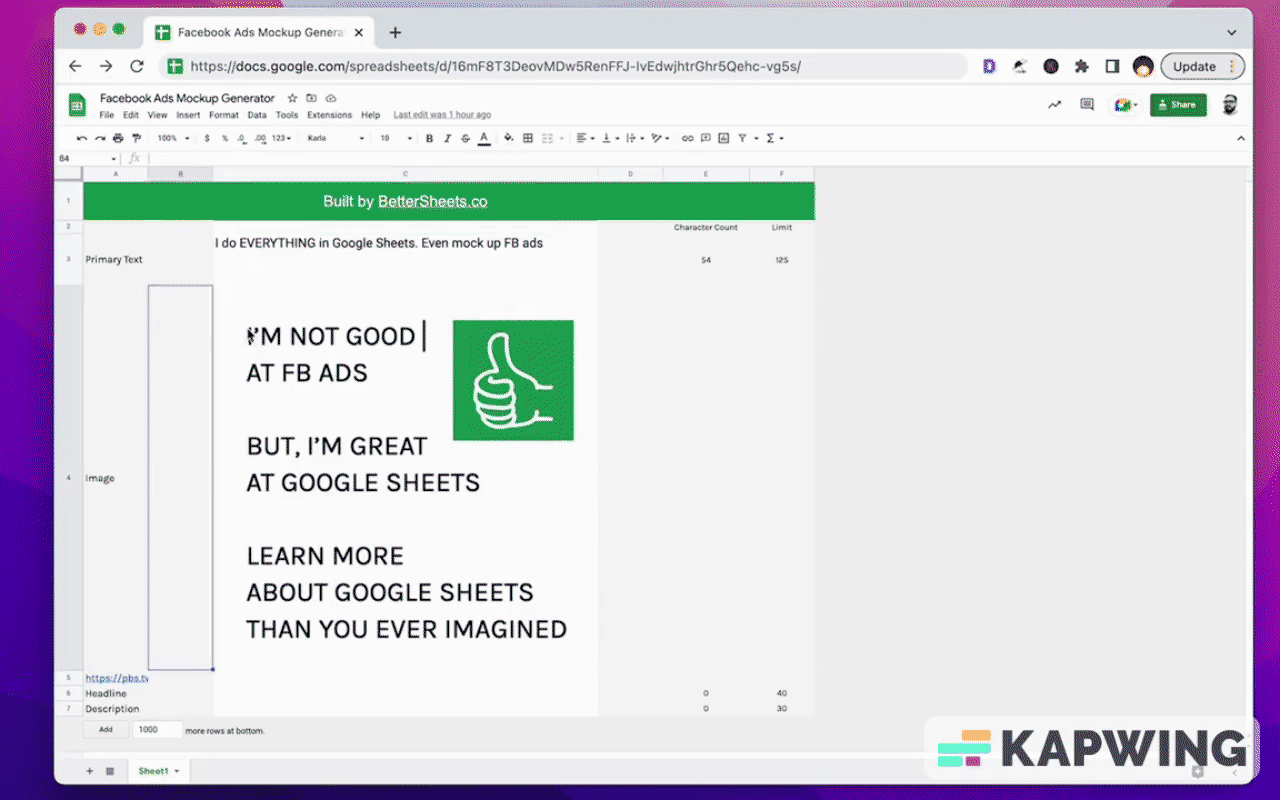The height and width of the screenshot is (800, 1280).
Task: Open the Data menu
Action: (257, 115)
